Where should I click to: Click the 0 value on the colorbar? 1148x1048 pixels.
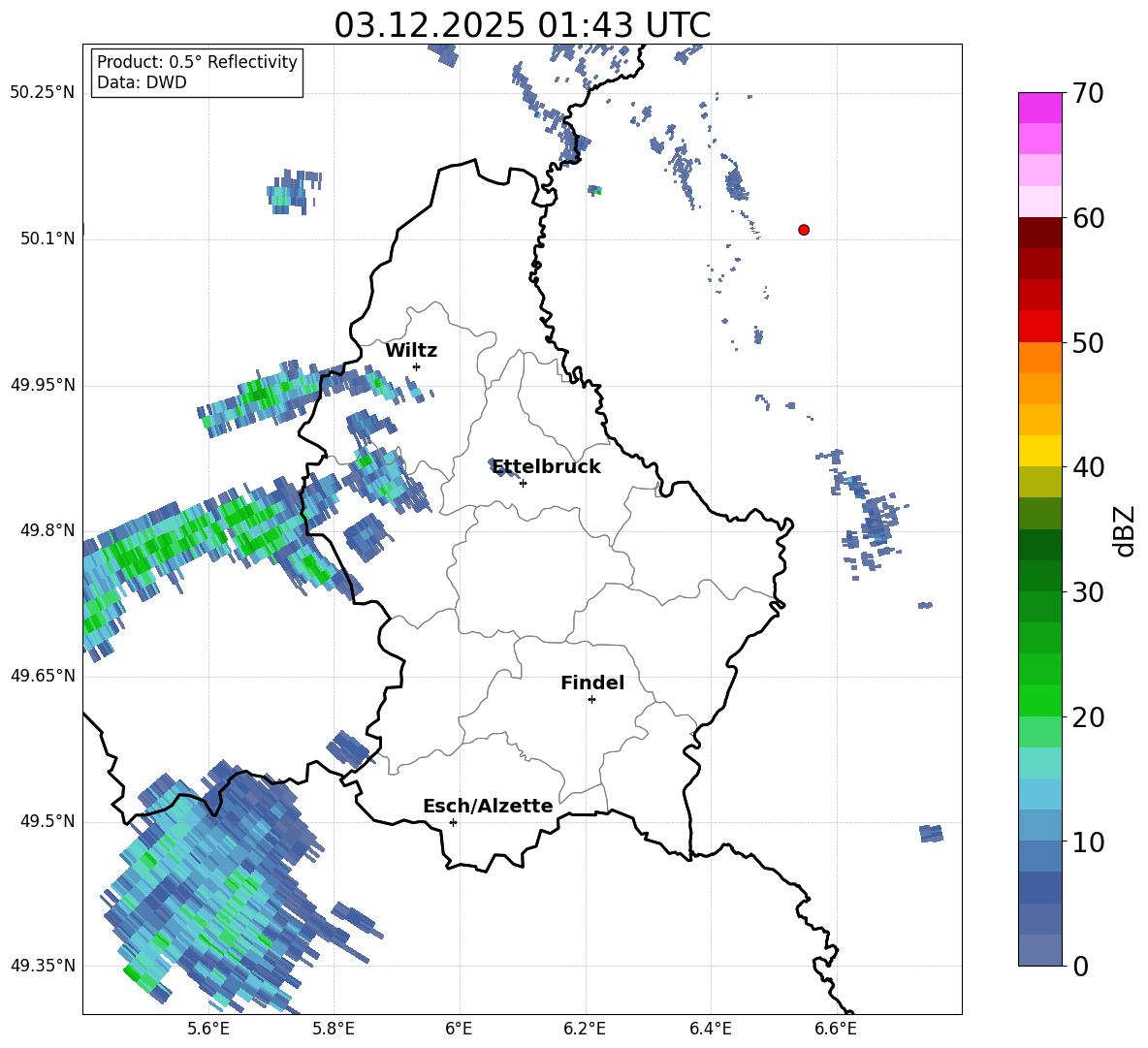[1080, 966]
